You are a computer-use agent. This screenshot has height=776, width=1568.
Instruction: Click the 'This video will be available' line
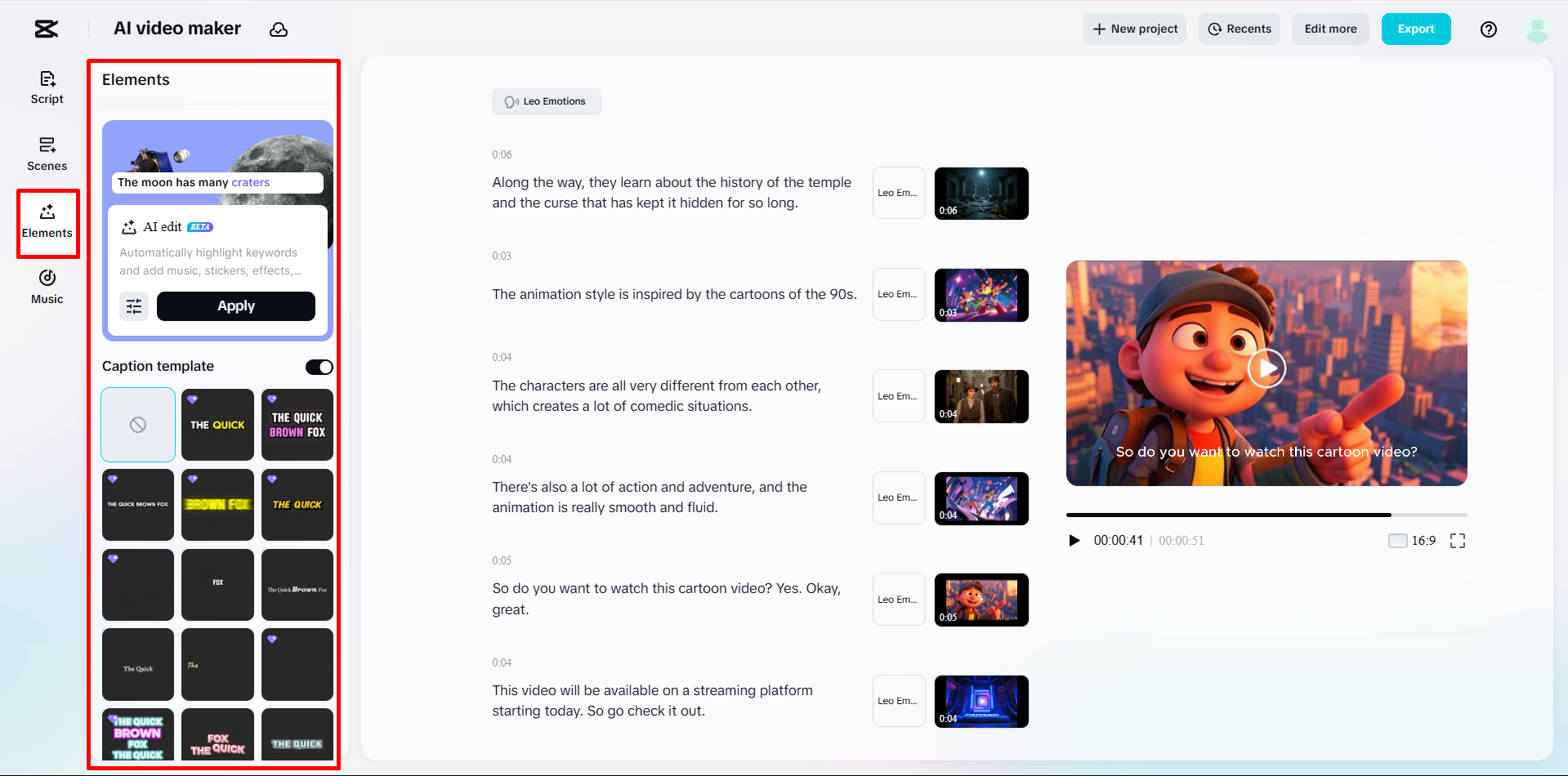tap(652, 701)
